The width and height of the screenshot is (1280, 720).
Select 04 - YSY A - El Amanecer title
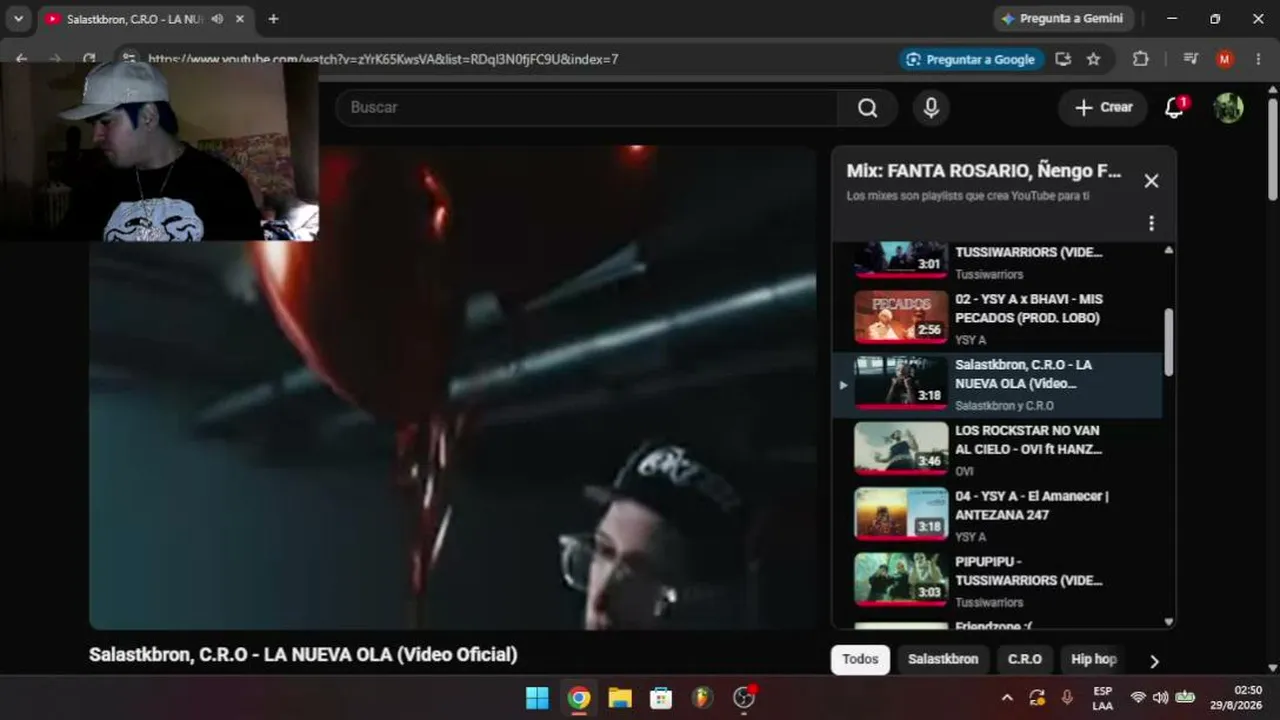tap(1032, 505)
